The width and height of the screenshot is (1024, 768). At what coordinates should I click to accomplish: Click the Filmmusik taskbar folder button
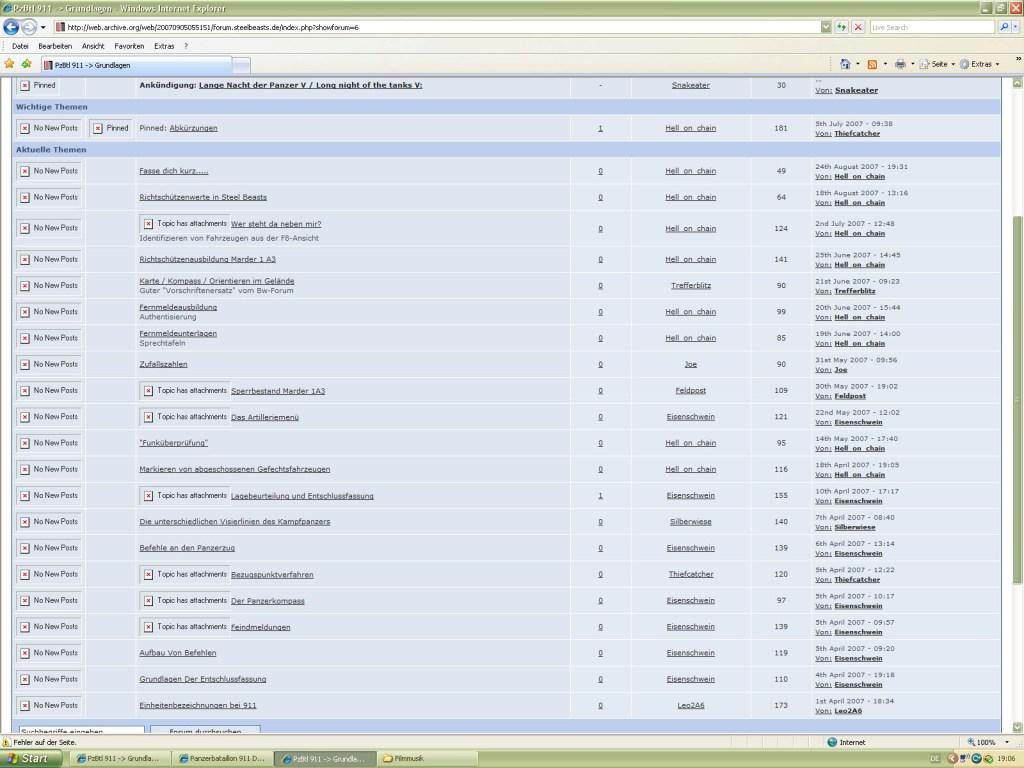(x=403, y=759)
